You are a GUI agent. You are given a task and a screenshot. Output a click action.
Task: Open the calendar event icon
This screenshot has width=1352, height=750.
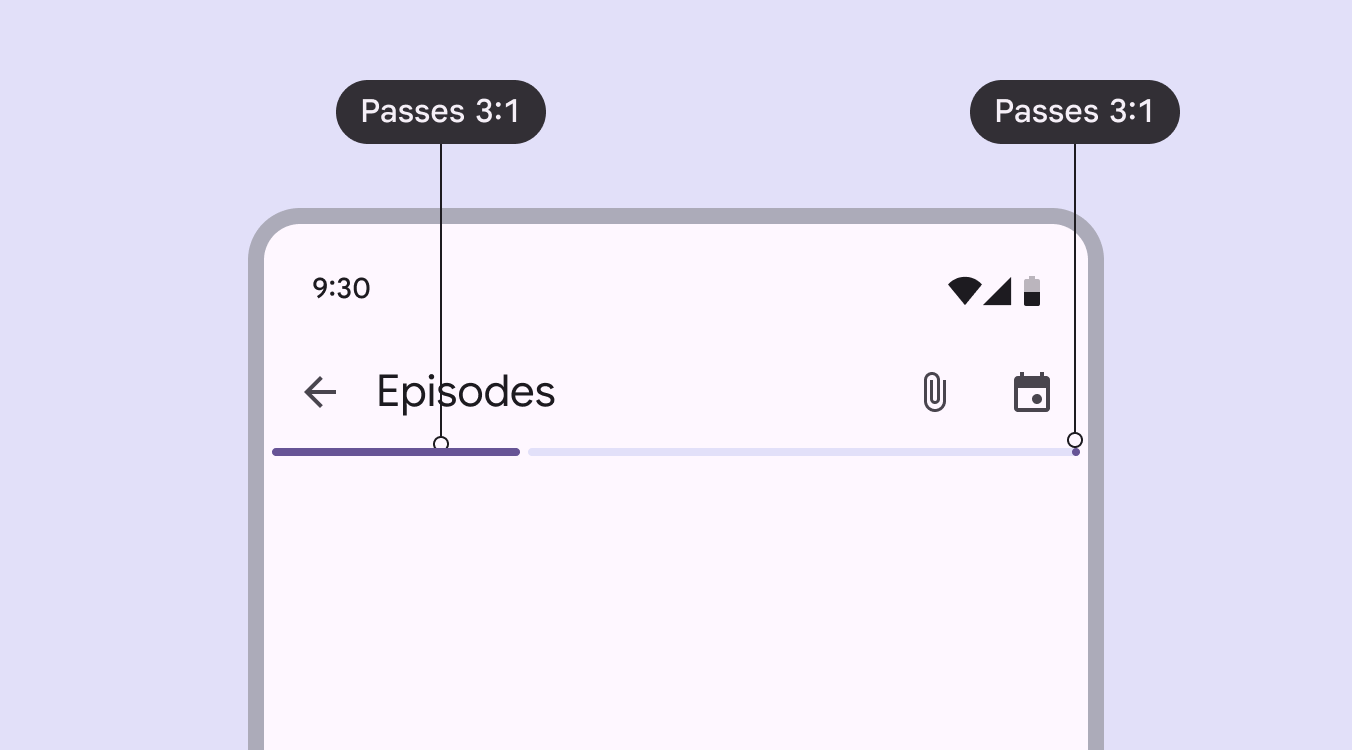1032,392
